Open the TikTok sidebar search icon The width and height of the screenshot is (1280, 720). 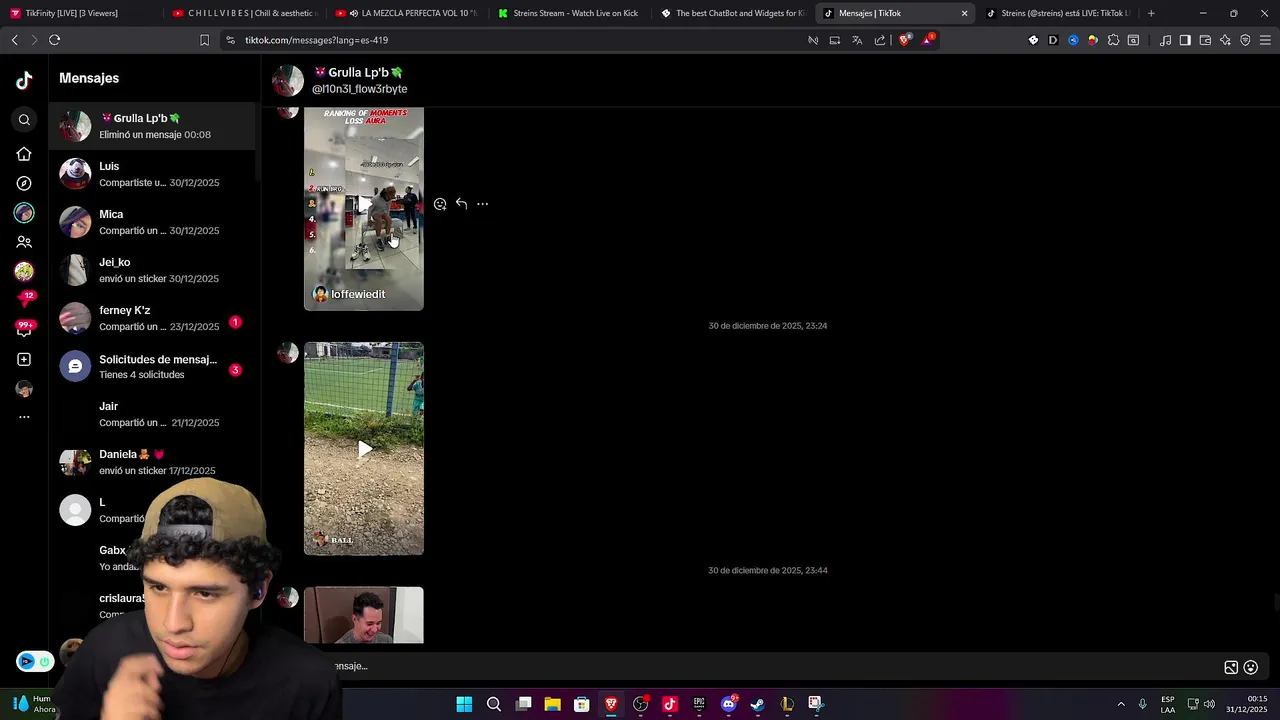coord(24,120)
